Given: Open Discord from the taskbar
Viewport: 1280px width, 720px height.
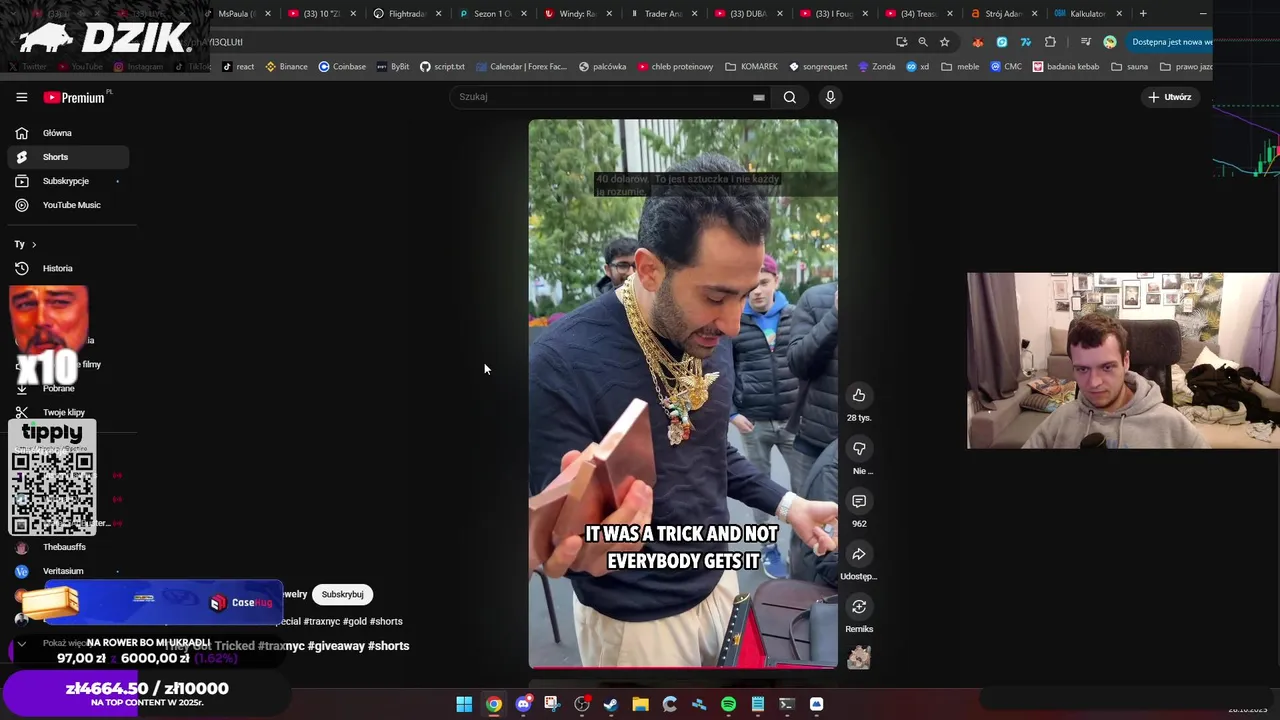Looking at the screenshot, I should (523, 704).
